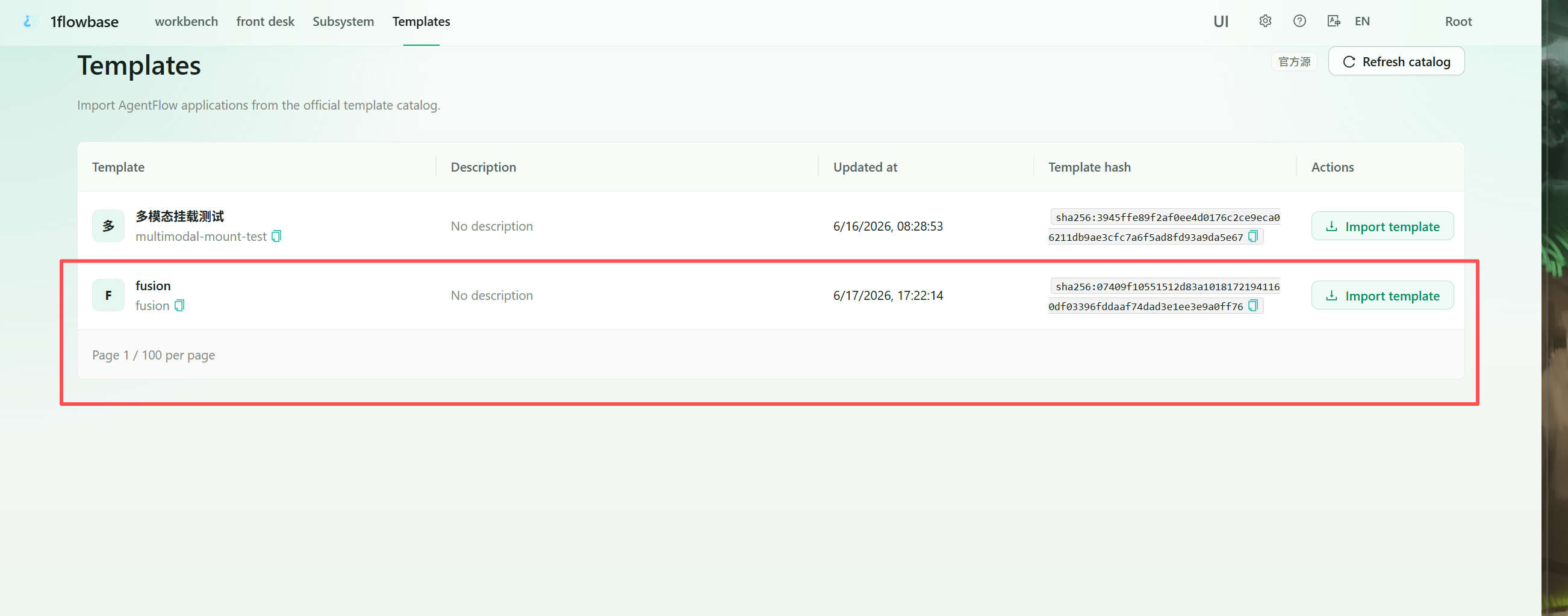Click the Import AgentFlow applications subtitle
The width and height of the screenshot is (1568, 616).
click(259, 105)
